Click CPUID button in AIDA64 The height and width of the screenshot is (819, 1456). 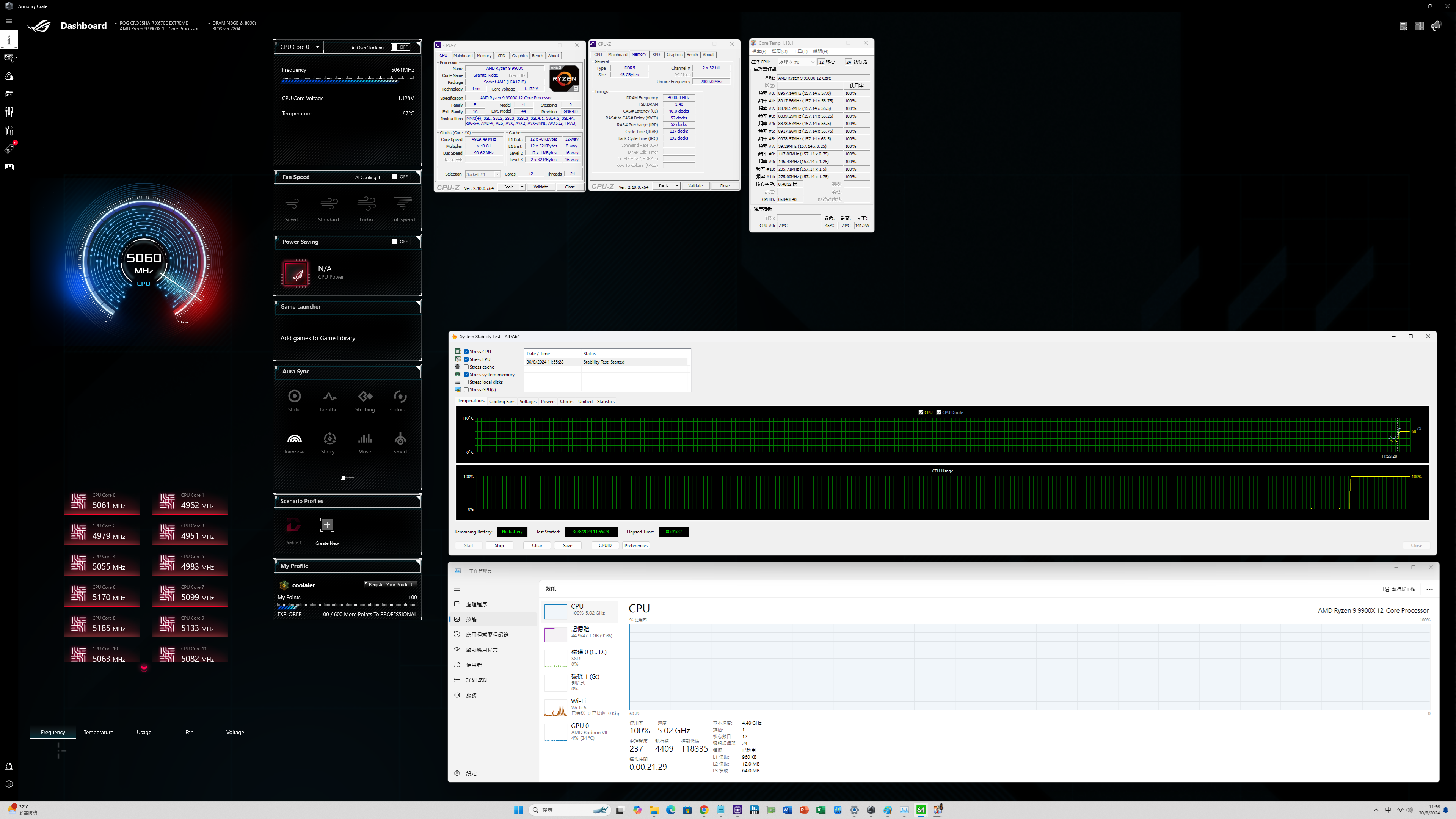pos(605,546)
